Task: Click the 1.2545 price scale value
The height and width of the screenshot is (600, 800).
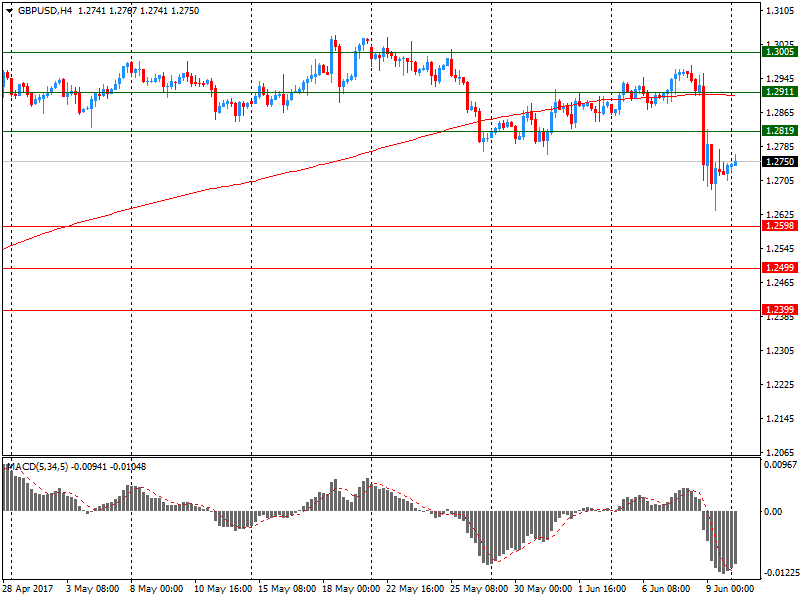Action: [x=781, y=248]
